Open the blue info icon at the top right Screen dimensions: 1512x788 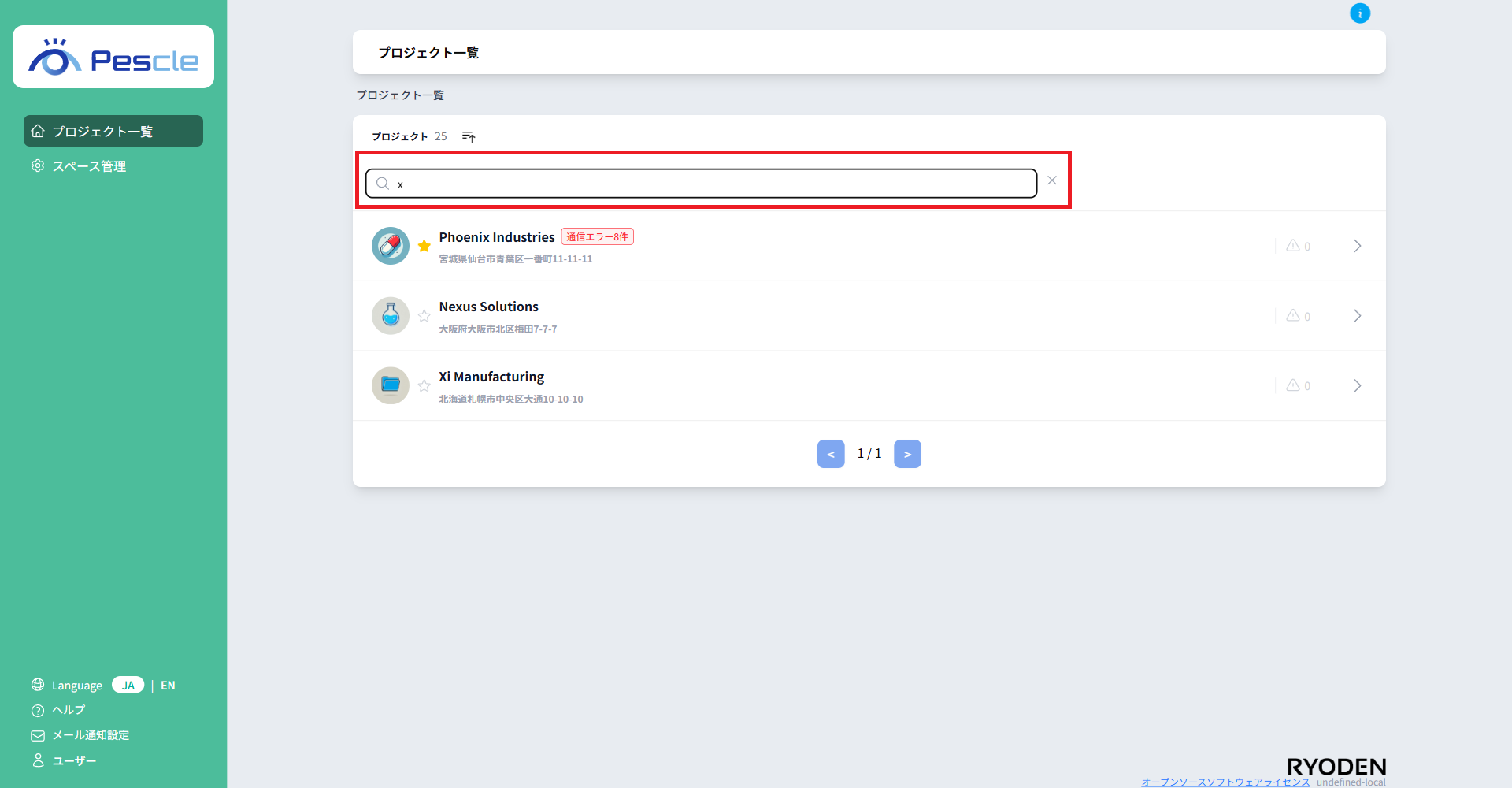click(x=1360, y=13)
